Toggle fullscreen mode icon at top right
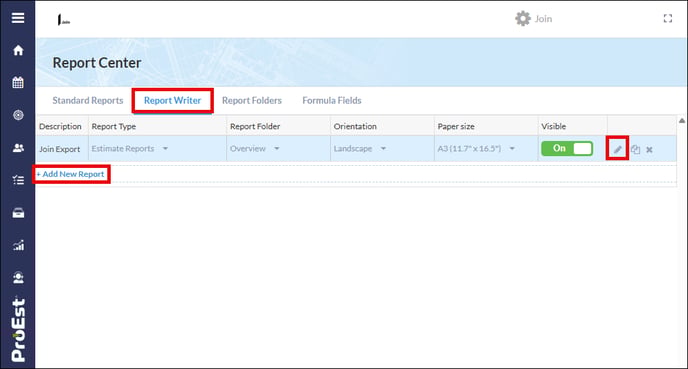The width and height of the screenshot is (688, 369). (x=667, y=18)
